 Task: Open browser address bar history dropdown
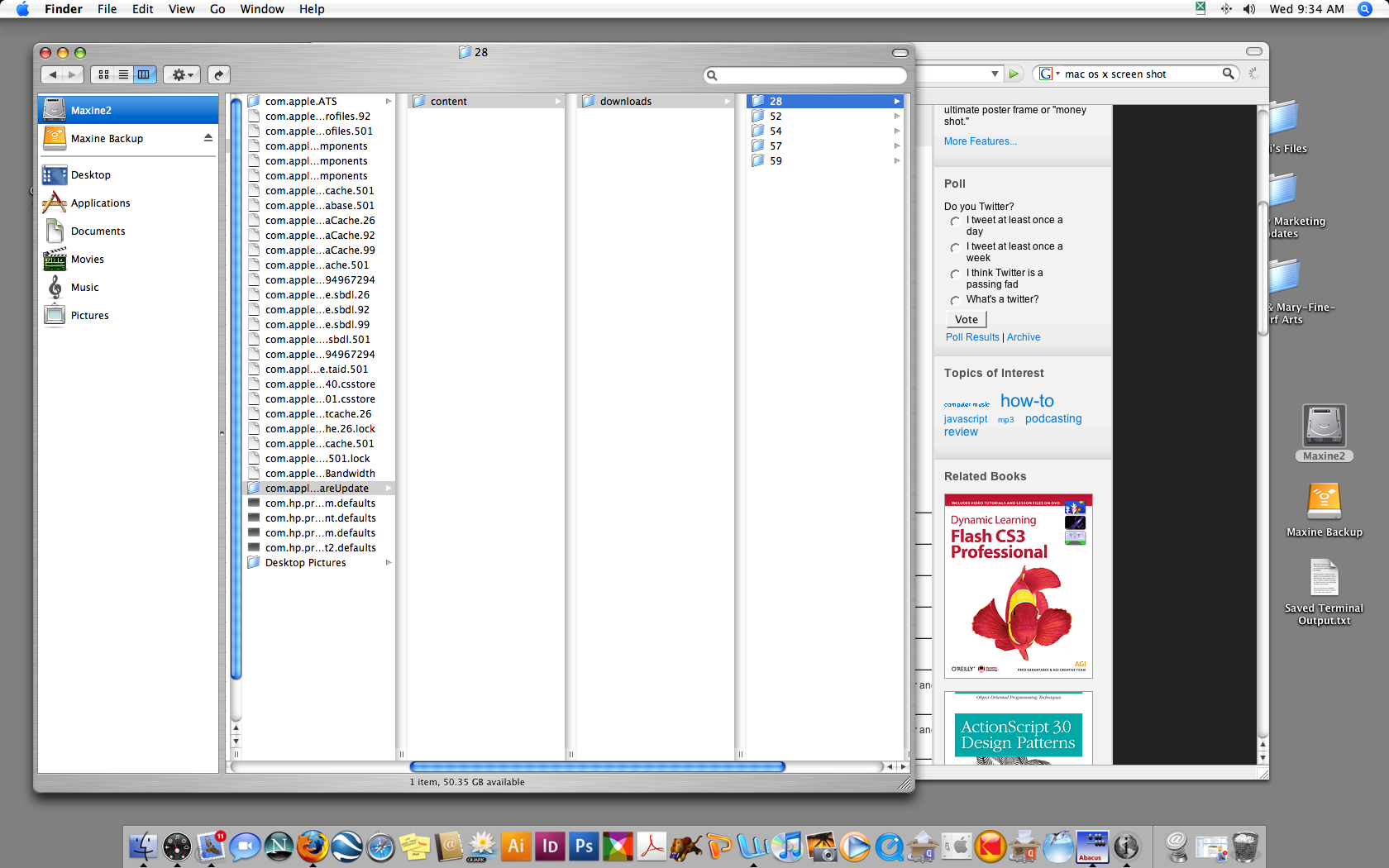995,74
